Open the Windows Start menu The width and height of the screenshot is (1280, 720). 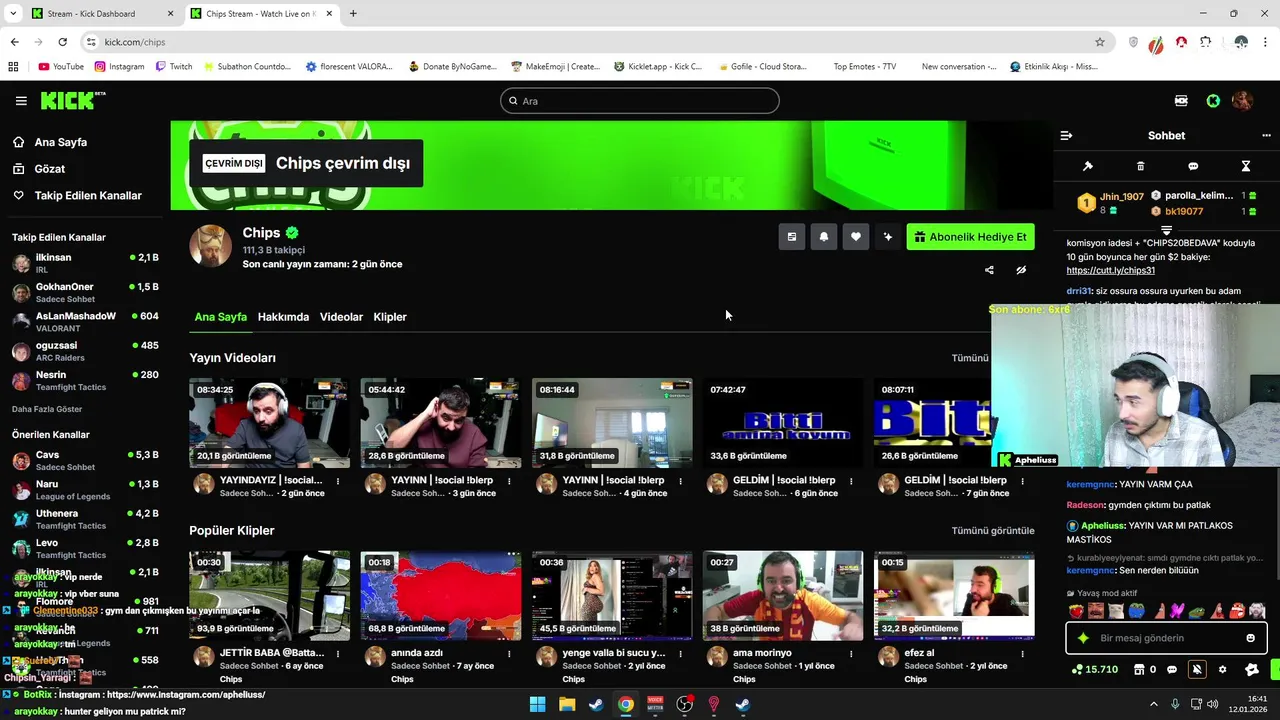pos(537,704)
